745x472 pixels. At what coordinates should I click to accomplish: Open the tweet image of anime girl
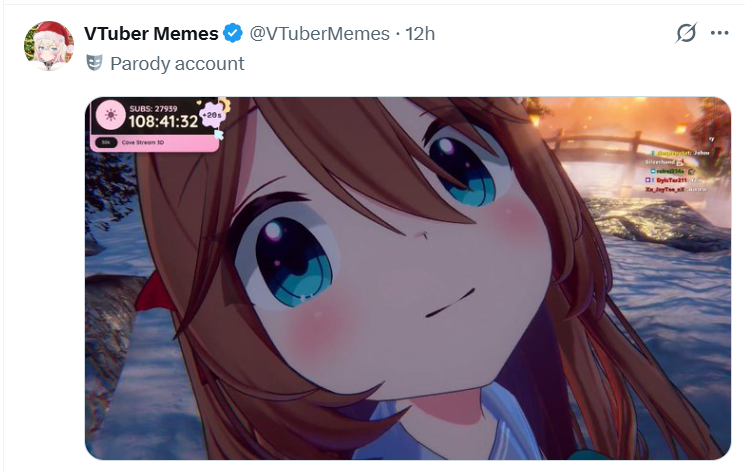click(408, 278)
